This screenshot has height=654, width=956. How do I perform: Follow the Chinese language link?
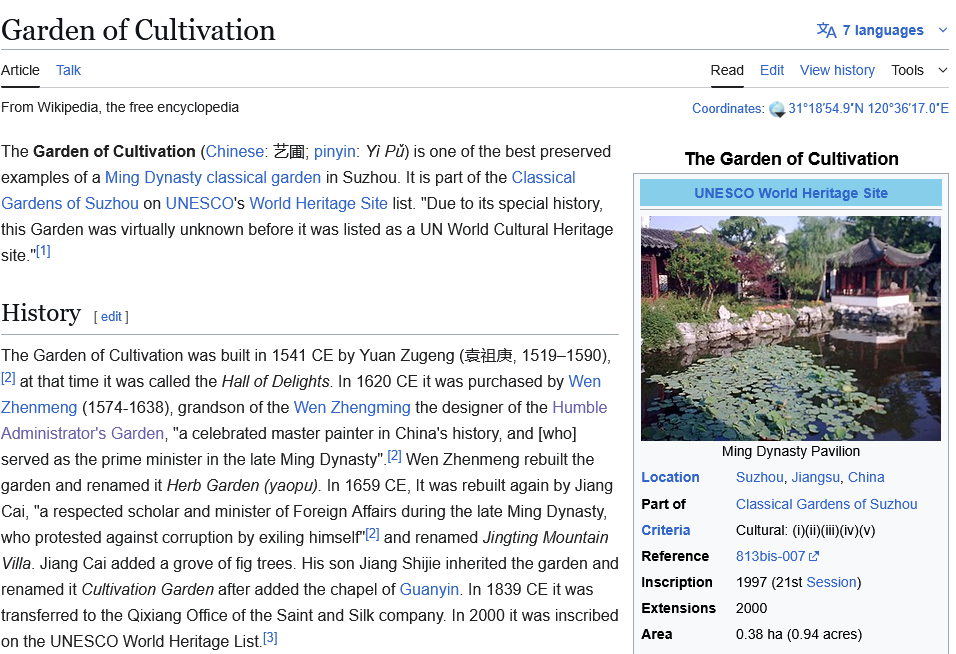[234, 151]
